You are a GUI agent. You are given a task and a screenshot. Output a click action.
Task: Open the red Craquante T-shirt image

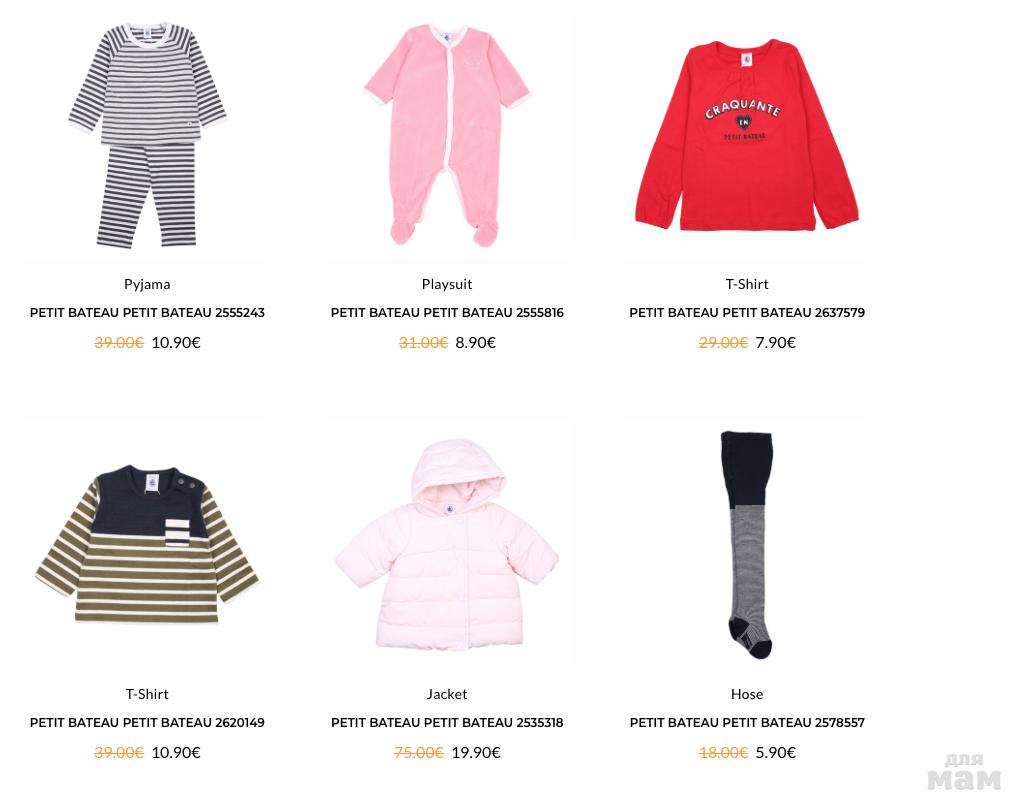(x=747, y=135)
